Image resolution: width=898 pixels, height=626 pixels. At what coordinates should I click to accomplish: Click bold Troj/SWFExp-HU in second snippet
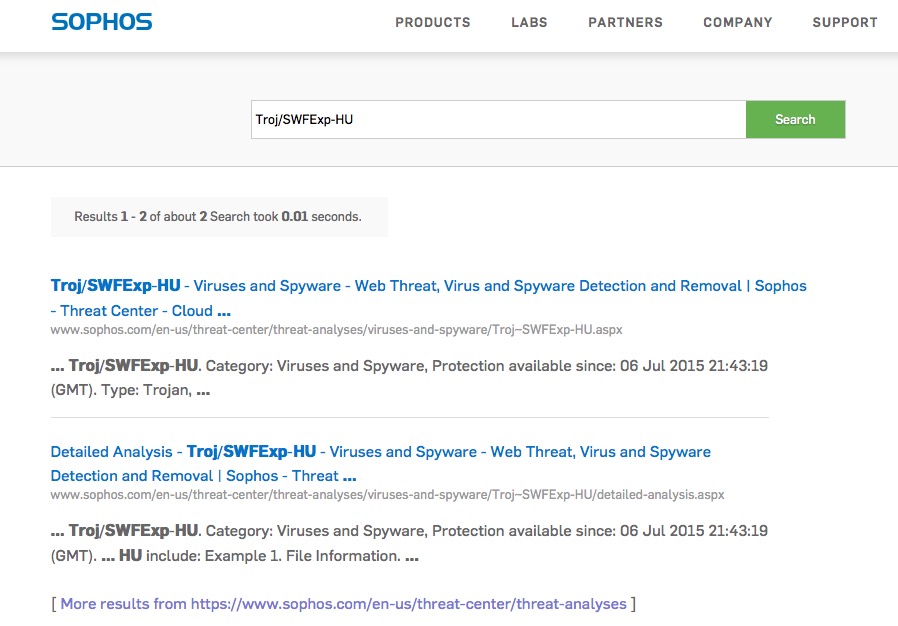(133, 531)
